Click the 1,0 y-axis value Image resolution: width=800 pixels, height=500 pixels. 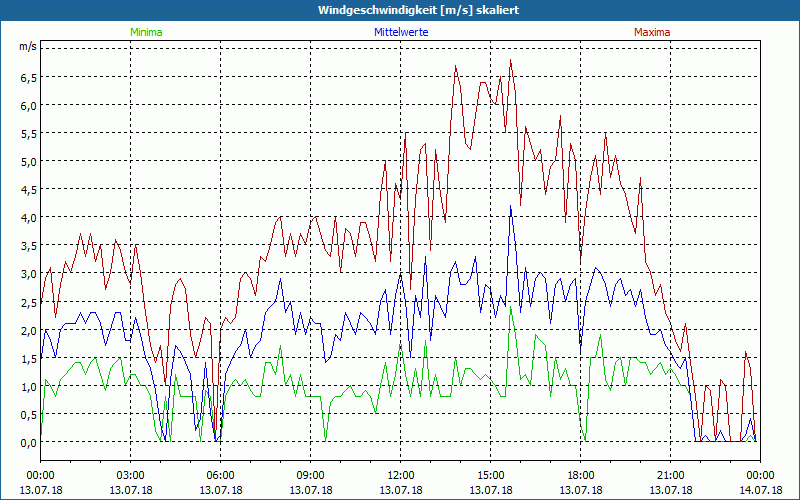[x=28, y=386]
